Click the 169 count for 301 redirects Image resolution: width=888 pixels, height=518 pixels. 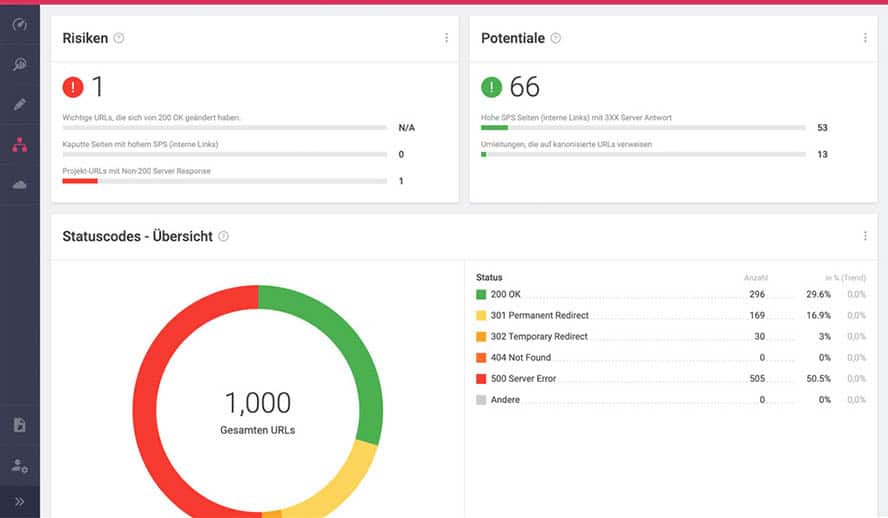[757, 315]
